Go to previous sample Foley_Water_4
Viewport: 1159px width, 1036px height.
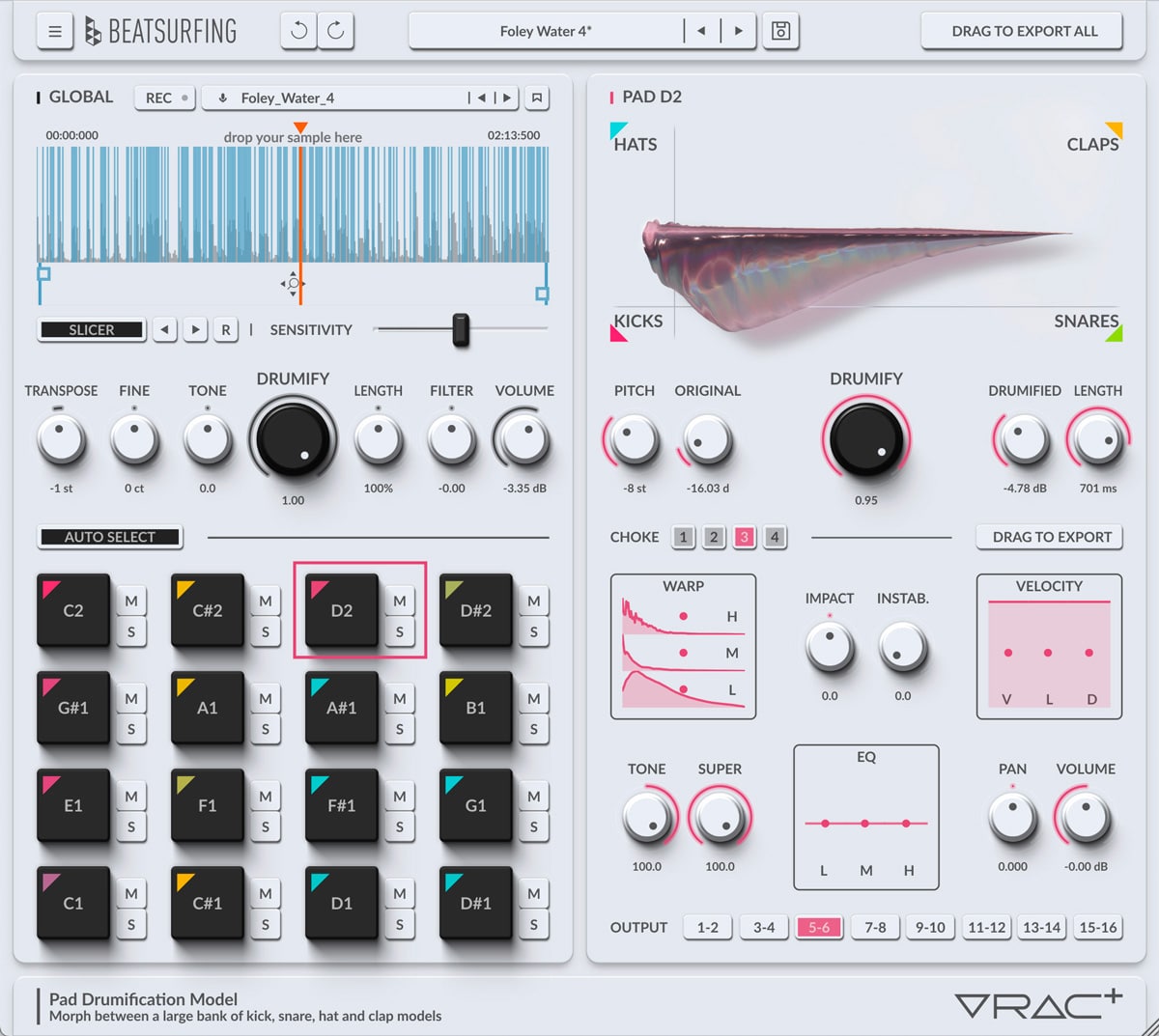pyautogui.click(x=481, y=98)
